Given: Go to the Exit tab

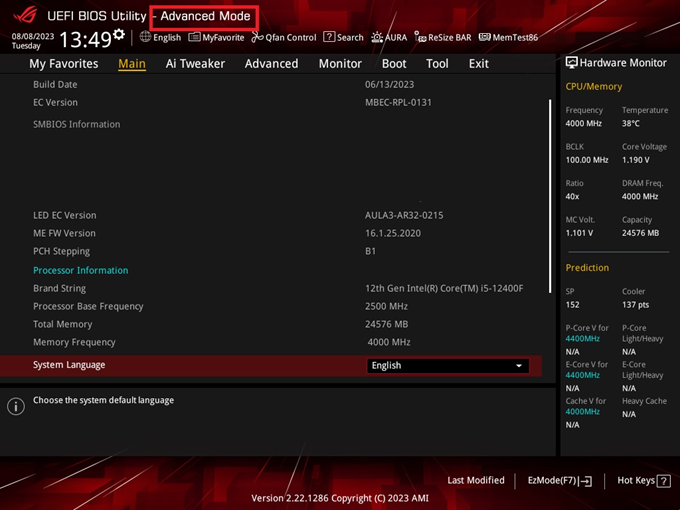Looking at the screenshot, I should click(479, 64).
